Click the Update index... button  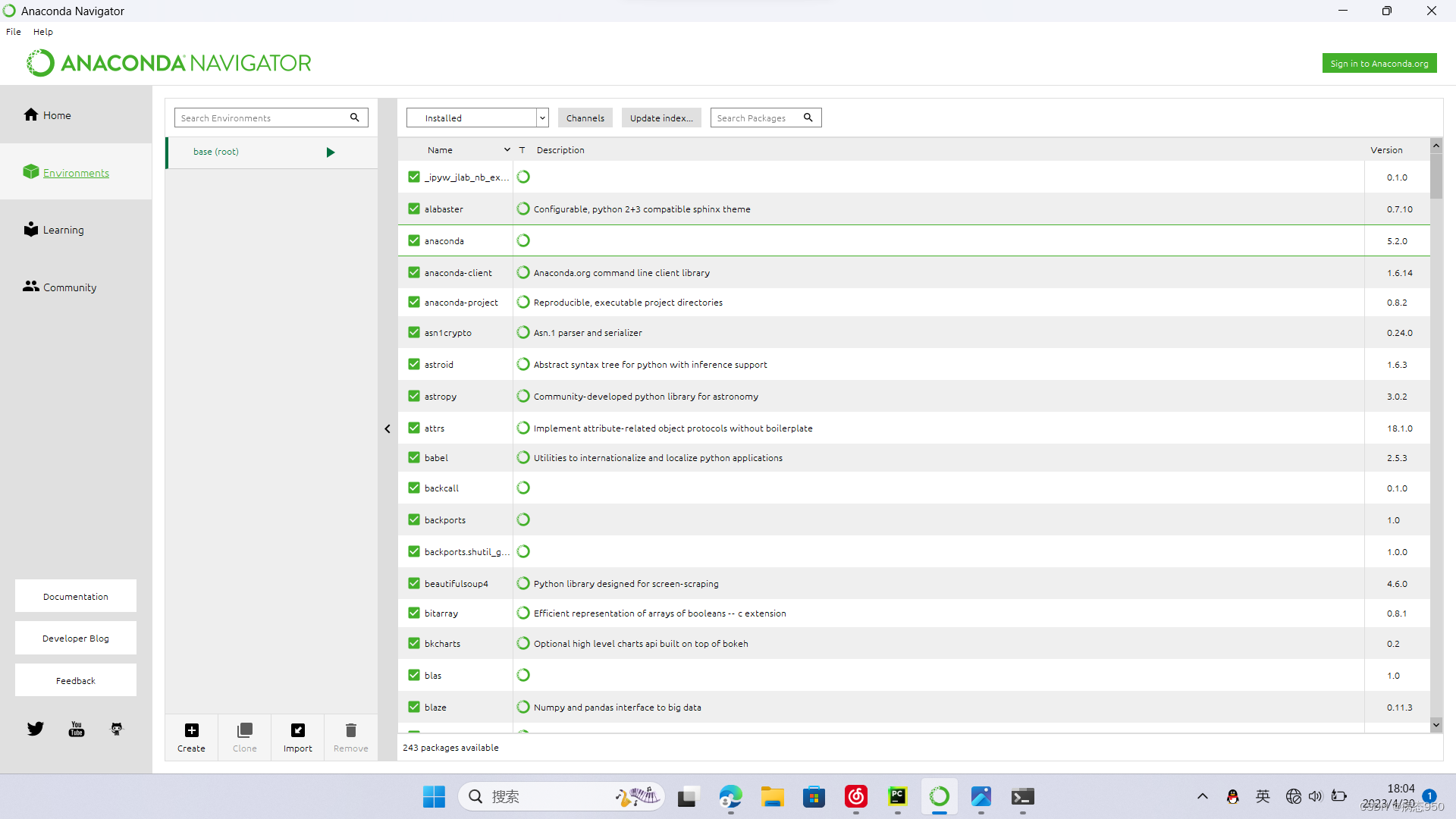661,118
